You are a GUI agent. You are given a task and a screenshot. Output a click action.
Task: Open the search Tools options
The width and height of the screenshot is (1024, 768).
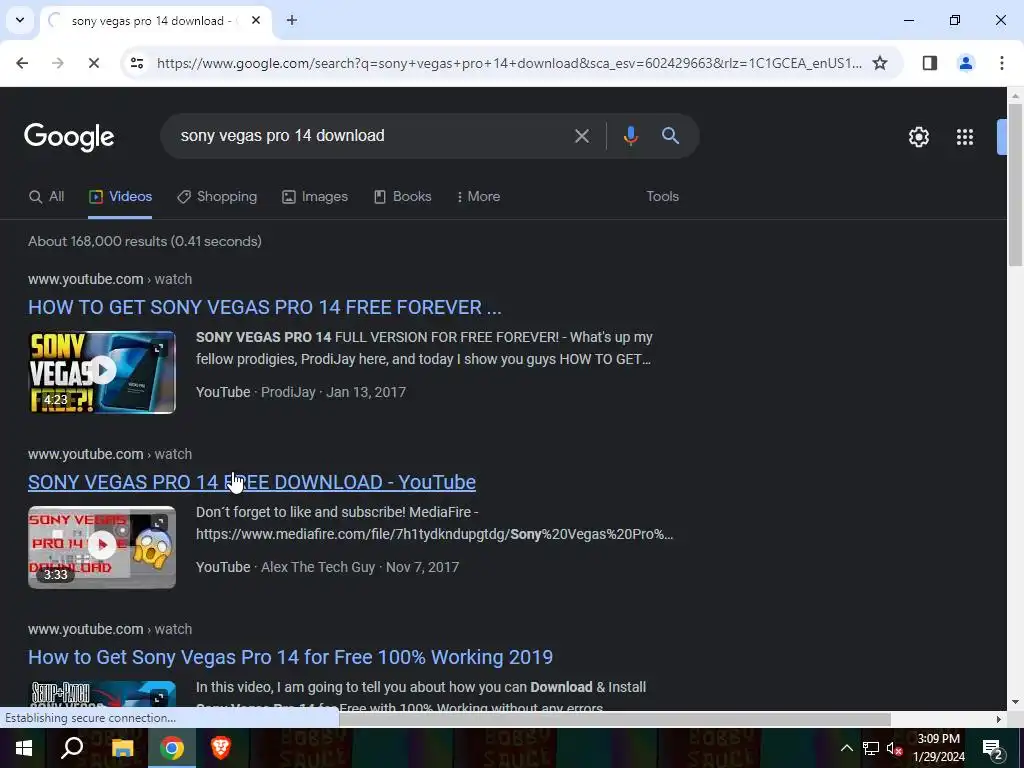(662, 197)
